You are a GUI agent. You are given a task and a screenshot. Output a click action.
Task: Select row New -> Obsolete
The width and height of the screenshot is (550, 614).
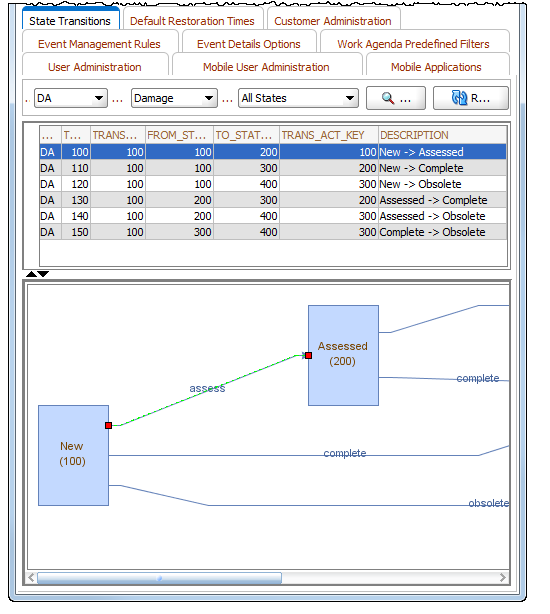[273, 184]
